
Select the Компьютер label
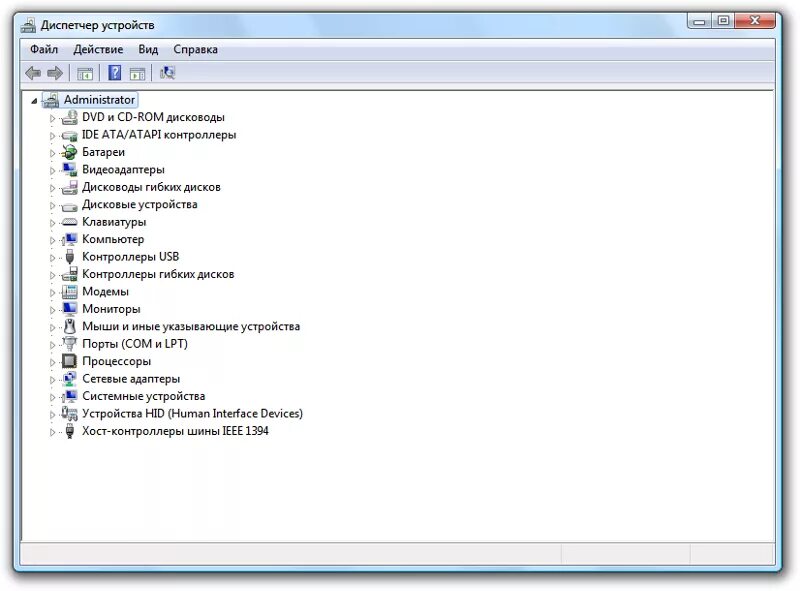[113, 239]
